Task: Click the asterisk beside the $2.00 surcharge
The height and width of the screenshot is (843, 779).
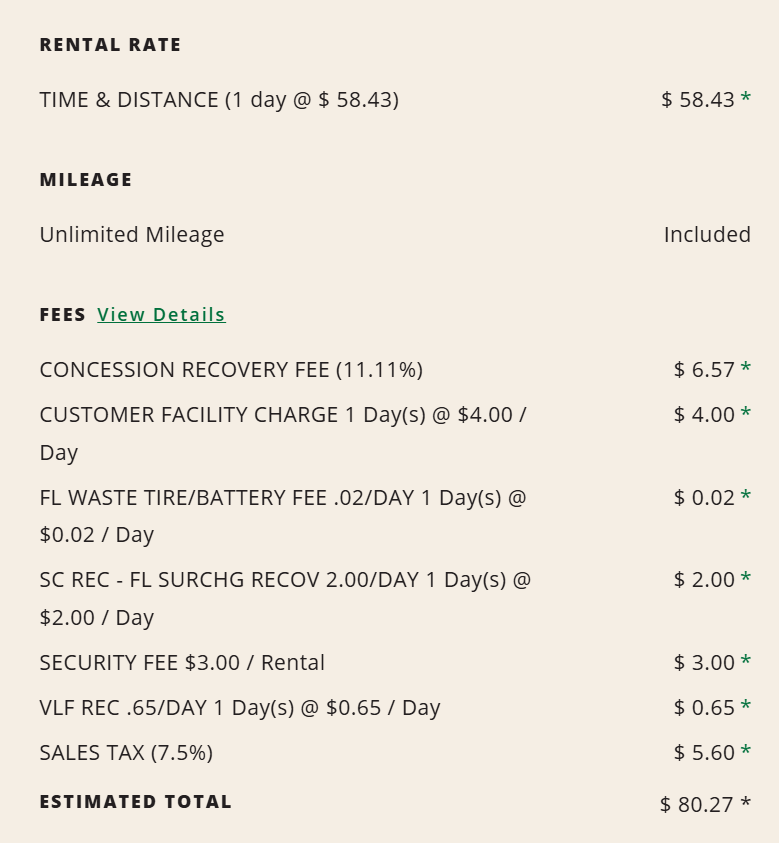Action: tap(745, 579)
